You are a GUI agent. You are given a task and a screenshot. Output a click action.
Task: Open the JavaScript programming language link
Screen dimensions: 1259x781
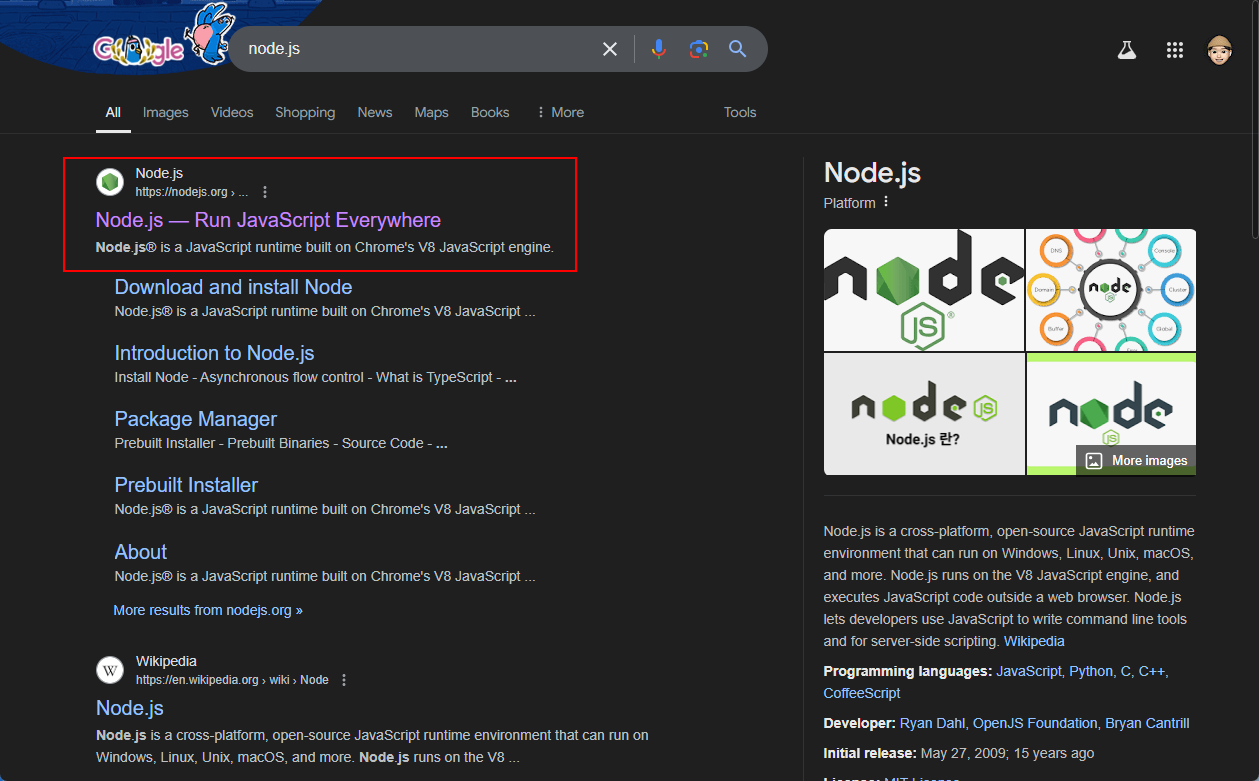(1028, 671)
